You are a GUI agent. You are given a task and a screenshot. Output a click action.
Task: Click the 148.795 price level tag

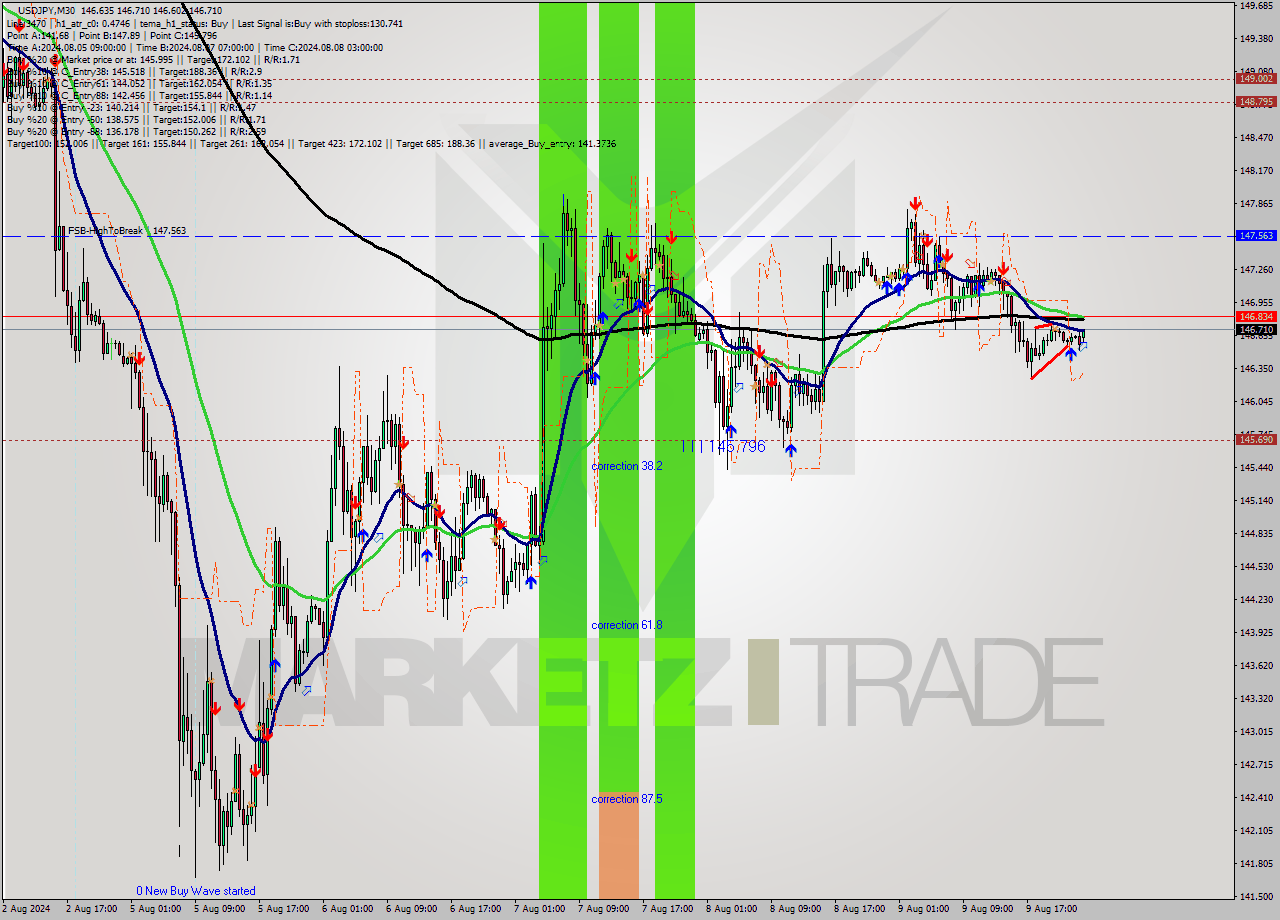(x=1256, y=101)
